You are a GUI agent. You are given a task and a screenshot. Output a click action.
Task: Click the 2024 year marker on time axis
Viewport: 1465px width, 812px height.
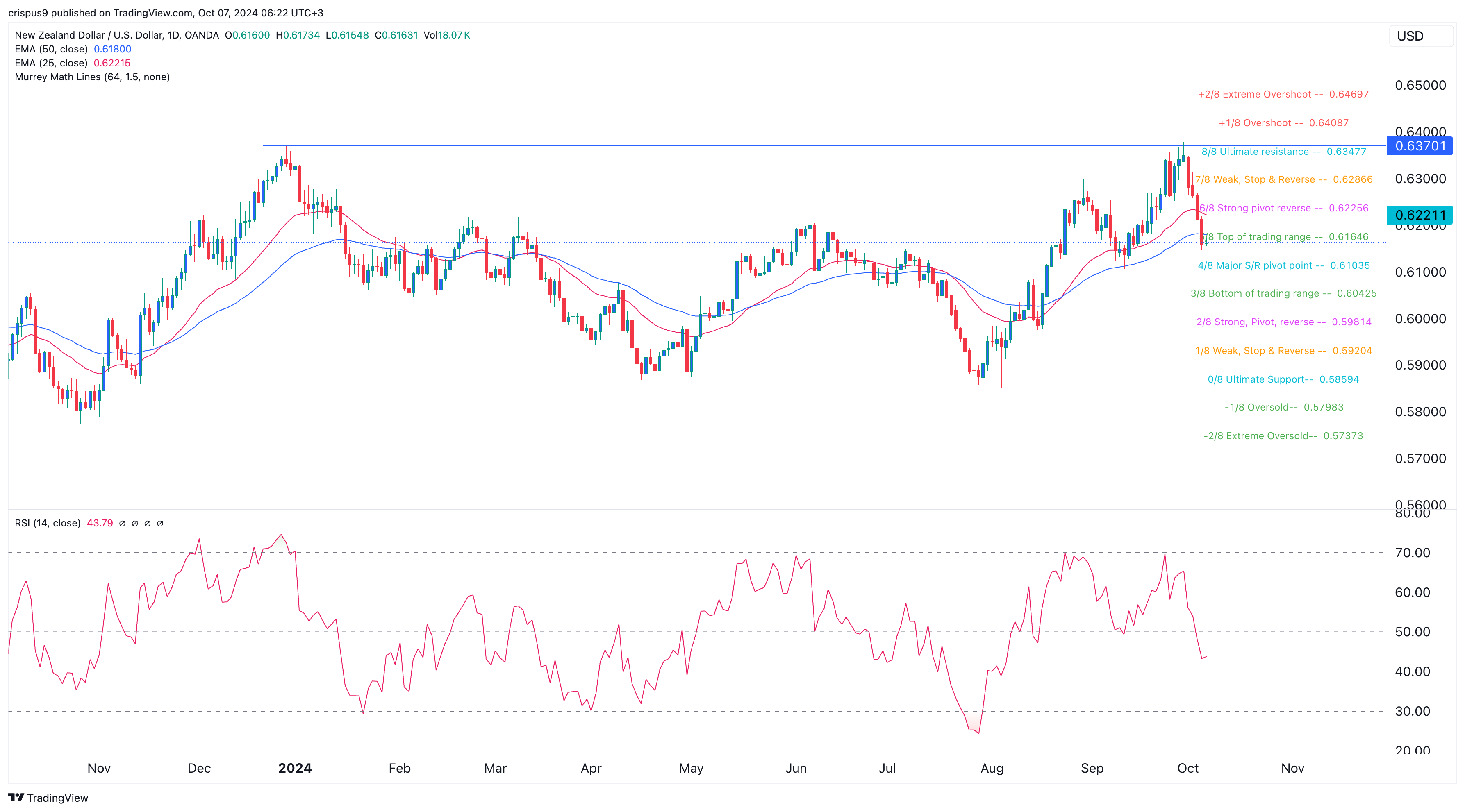(295, 768)
